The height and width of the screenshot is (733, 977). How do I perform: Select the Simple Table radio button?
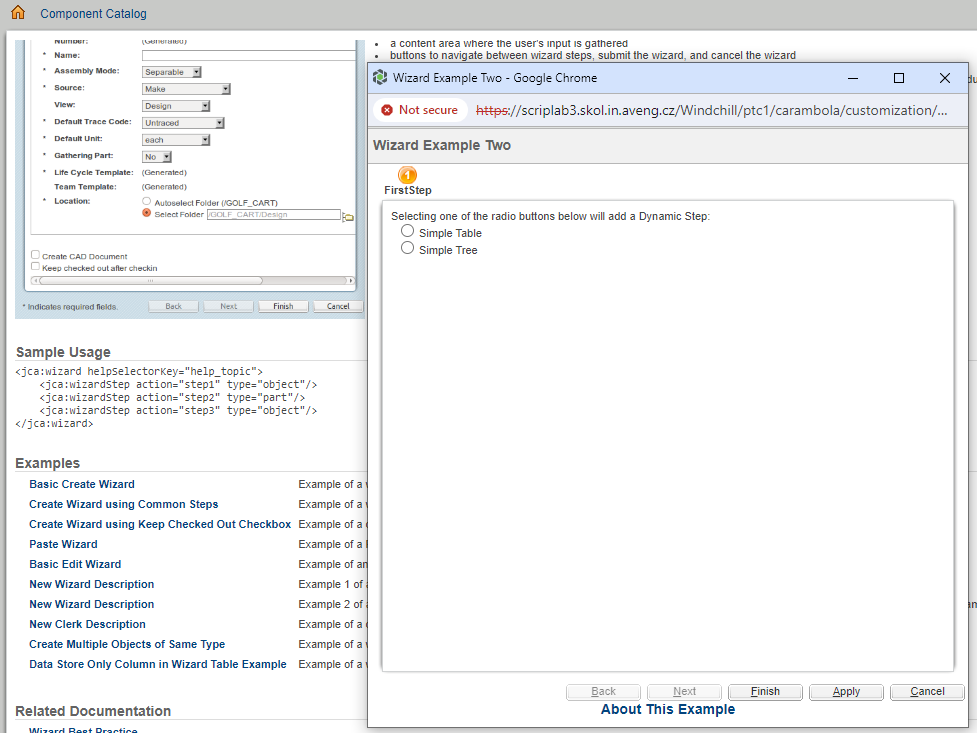pos(407,230)
